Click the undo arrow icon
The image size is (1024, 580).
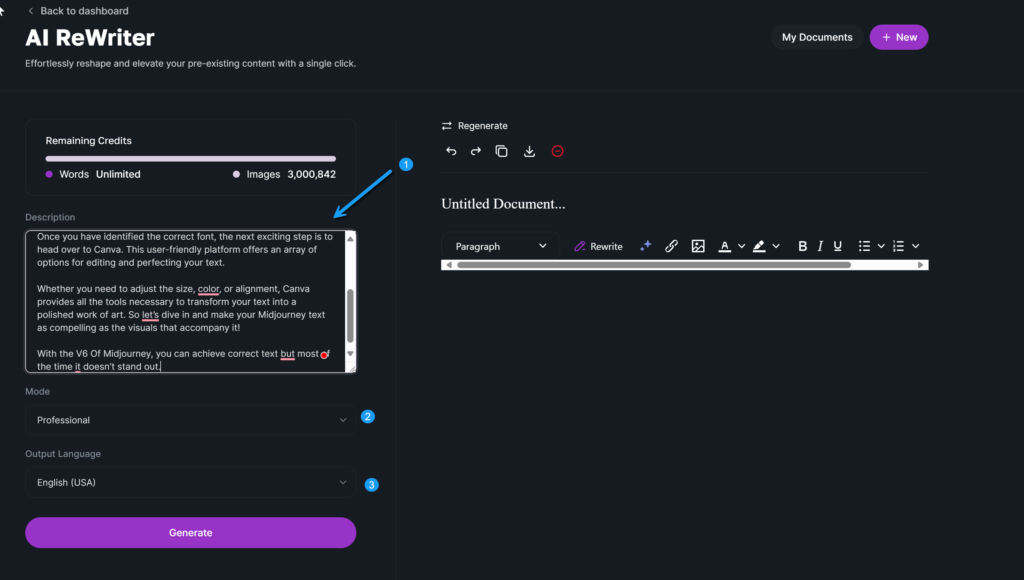[x=451, y=151]
